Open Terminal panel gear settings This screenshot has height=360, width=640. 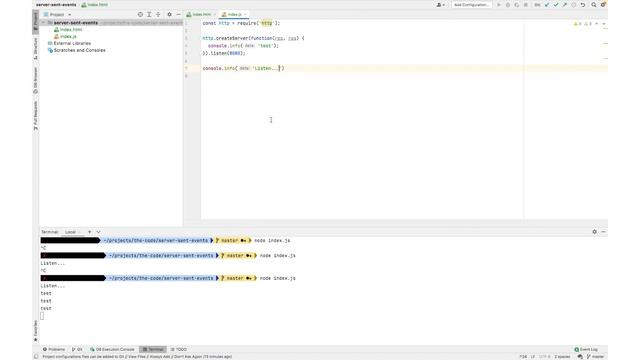point(594,231)
